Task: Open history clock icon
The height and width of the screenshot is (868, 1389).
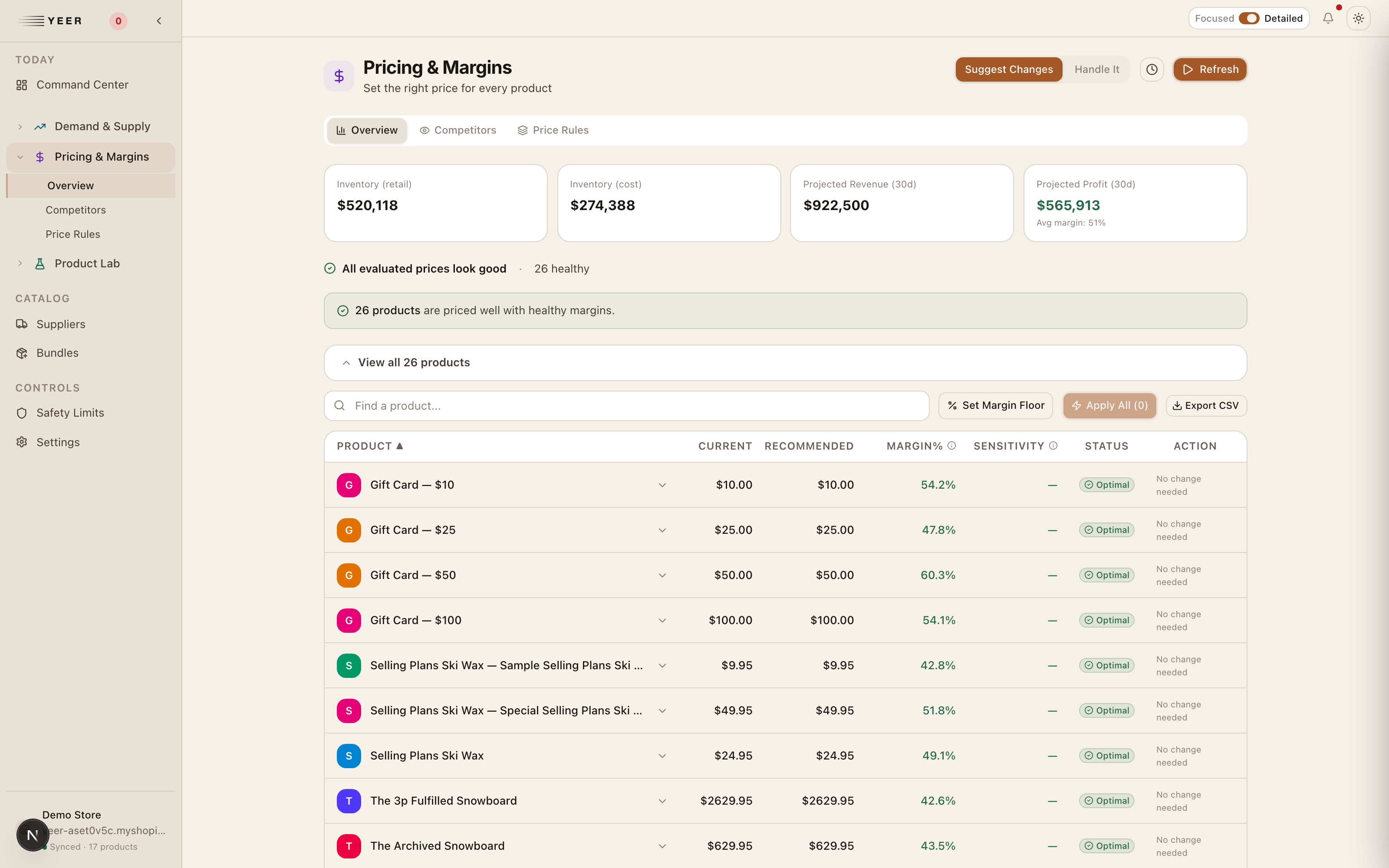Action: tap(1152, 69)
